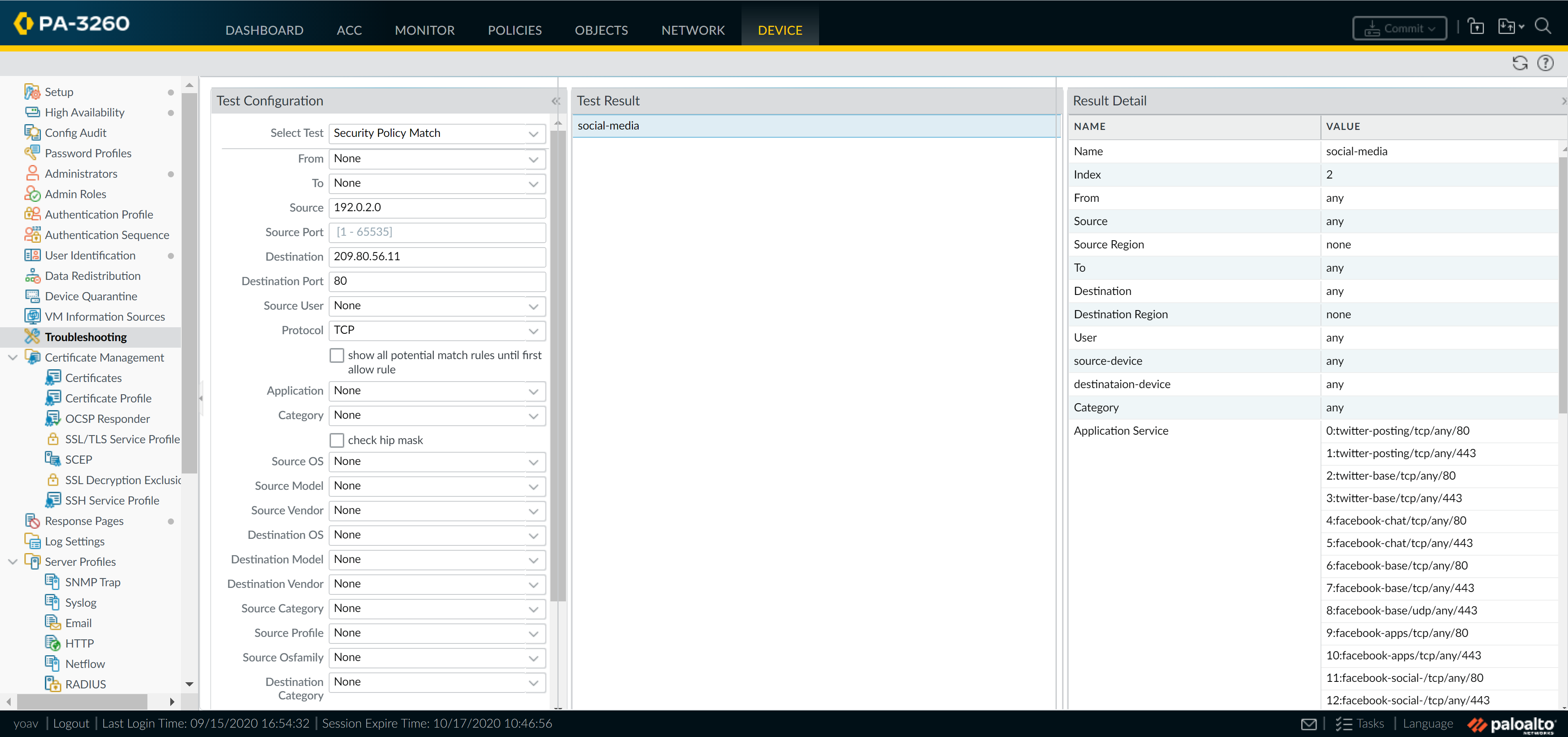Open the help question mark icon
This screenshot has height=737, width=1568.
point(1545,63)
